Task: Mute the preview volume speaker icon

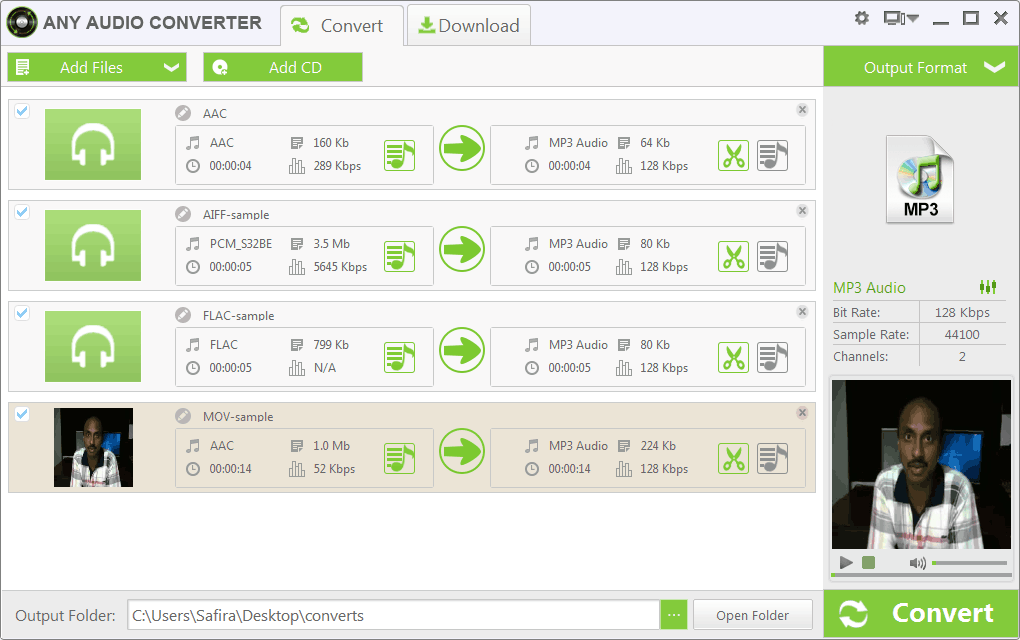Action: tap(917, 563)
